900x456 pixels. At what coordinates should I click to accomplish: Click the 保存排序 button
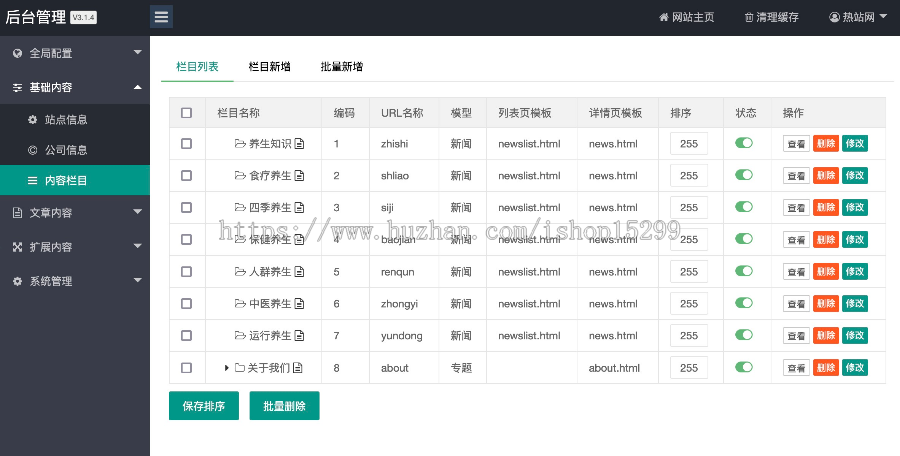point(204,405)
